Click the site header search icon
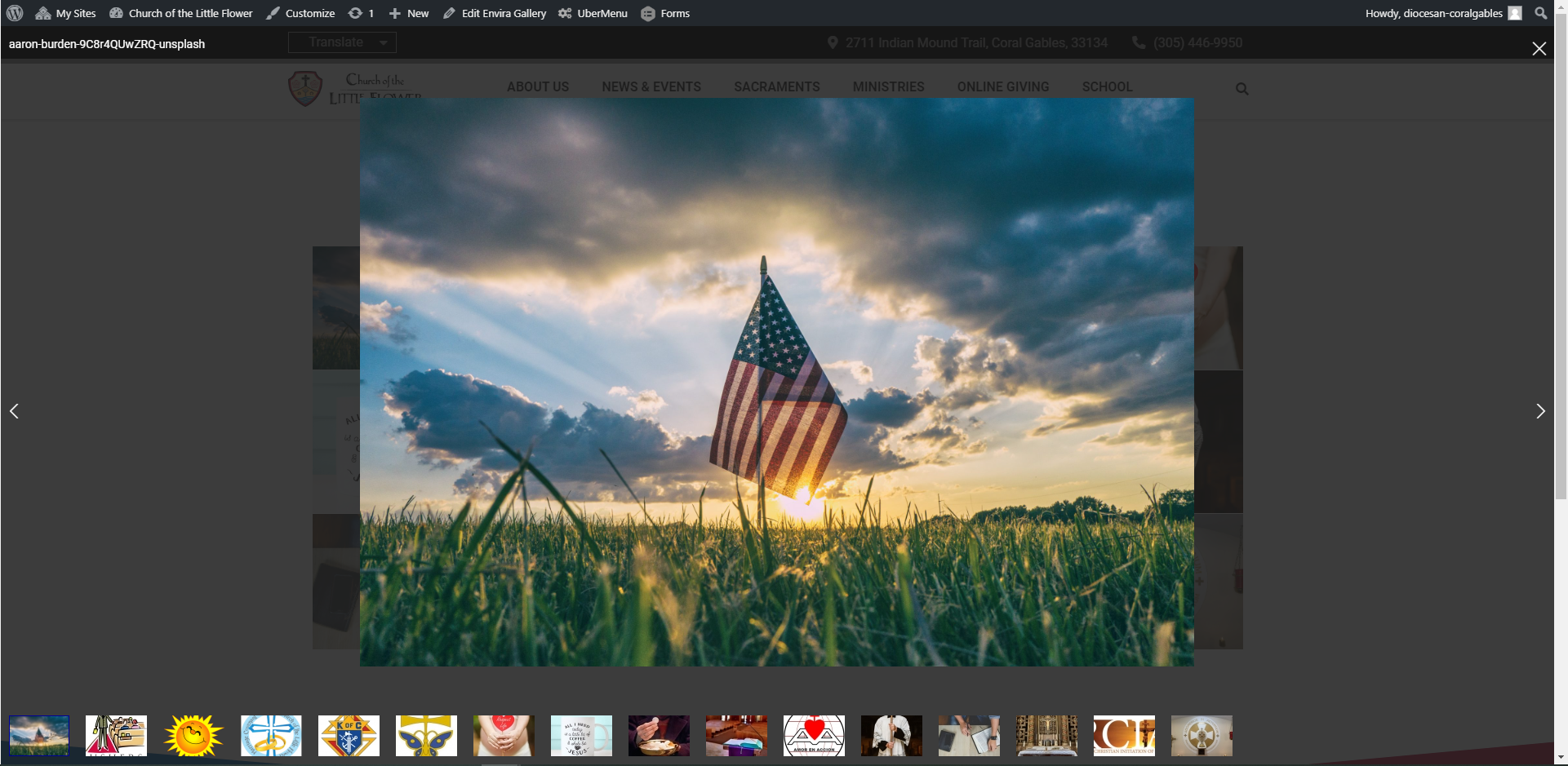The height and width of the screenshot is (766, 1568). pos(1242,89)
